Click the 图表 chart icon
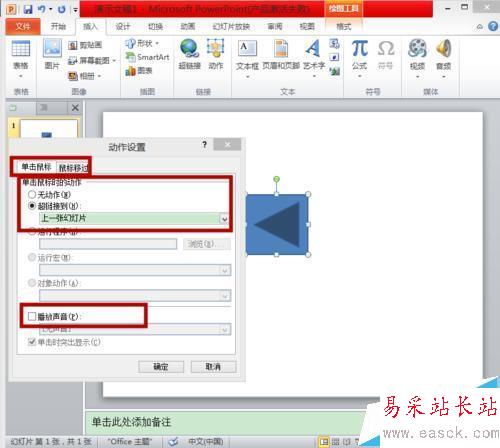The height and width of the screenshot is (448, 500). [139, 71]
